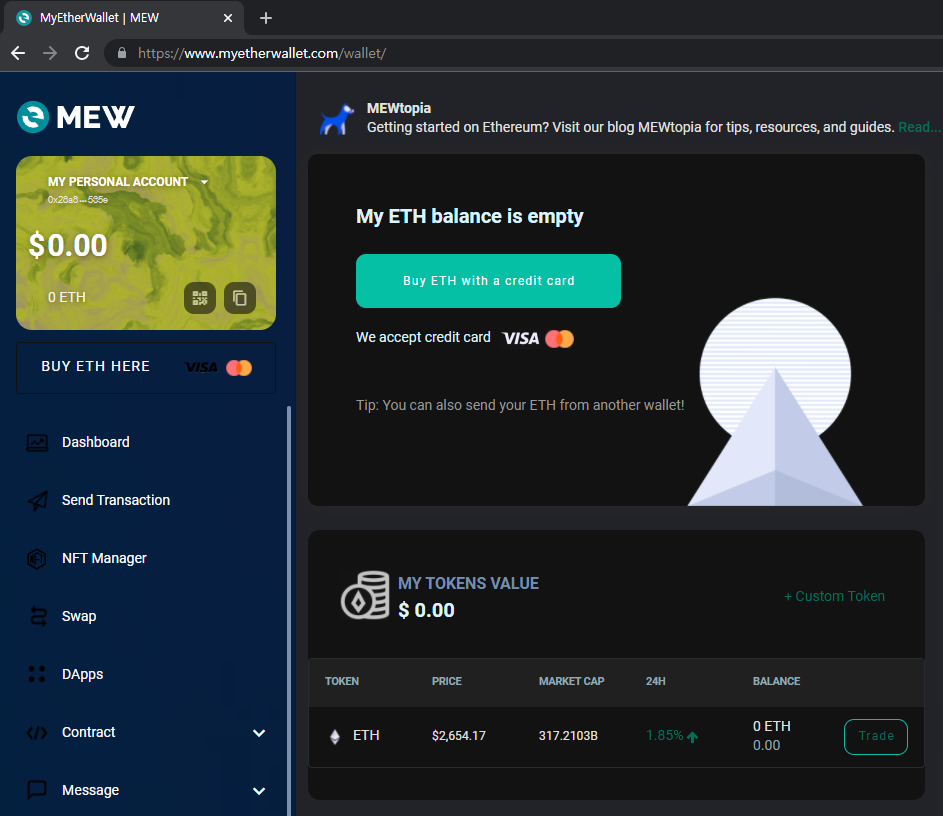Click My ETH balance is empty heading
The width and height of the screenshot is (943, 816).
tap(470, 216)
